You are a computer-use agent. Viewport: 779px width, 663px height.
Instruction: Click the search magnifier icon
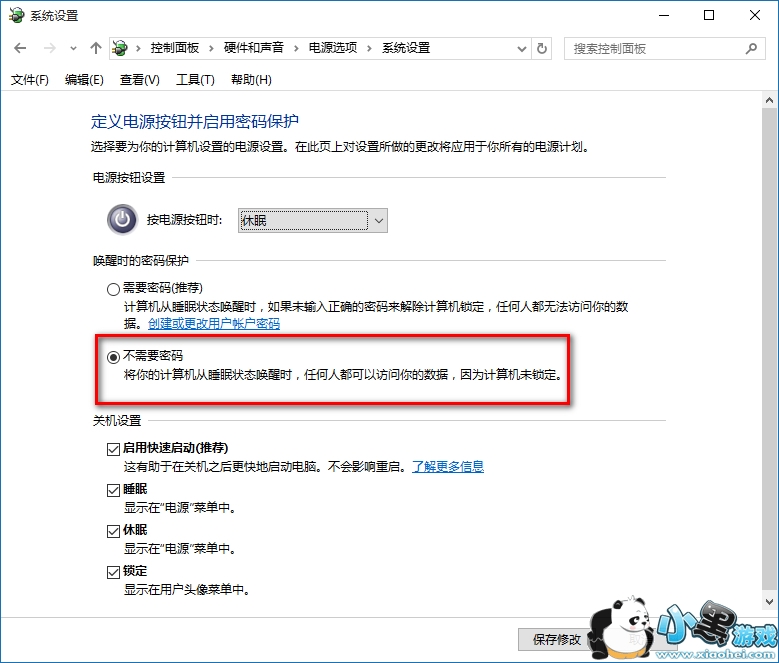[751, 48]
